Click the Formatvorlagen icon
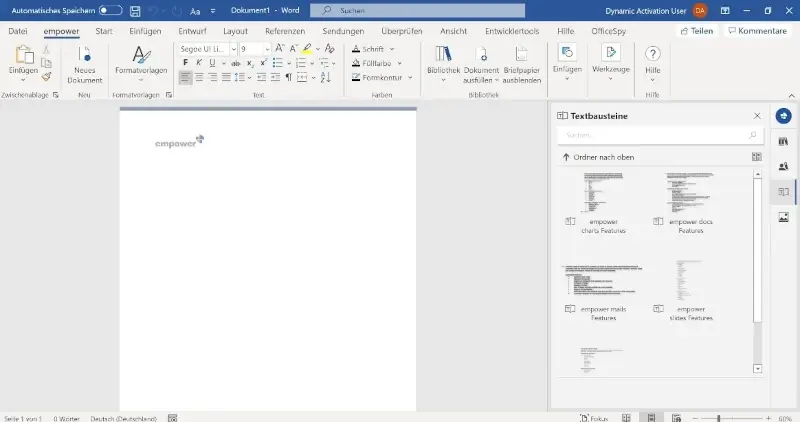The image size is (800, 422). [x=141, y=55]
